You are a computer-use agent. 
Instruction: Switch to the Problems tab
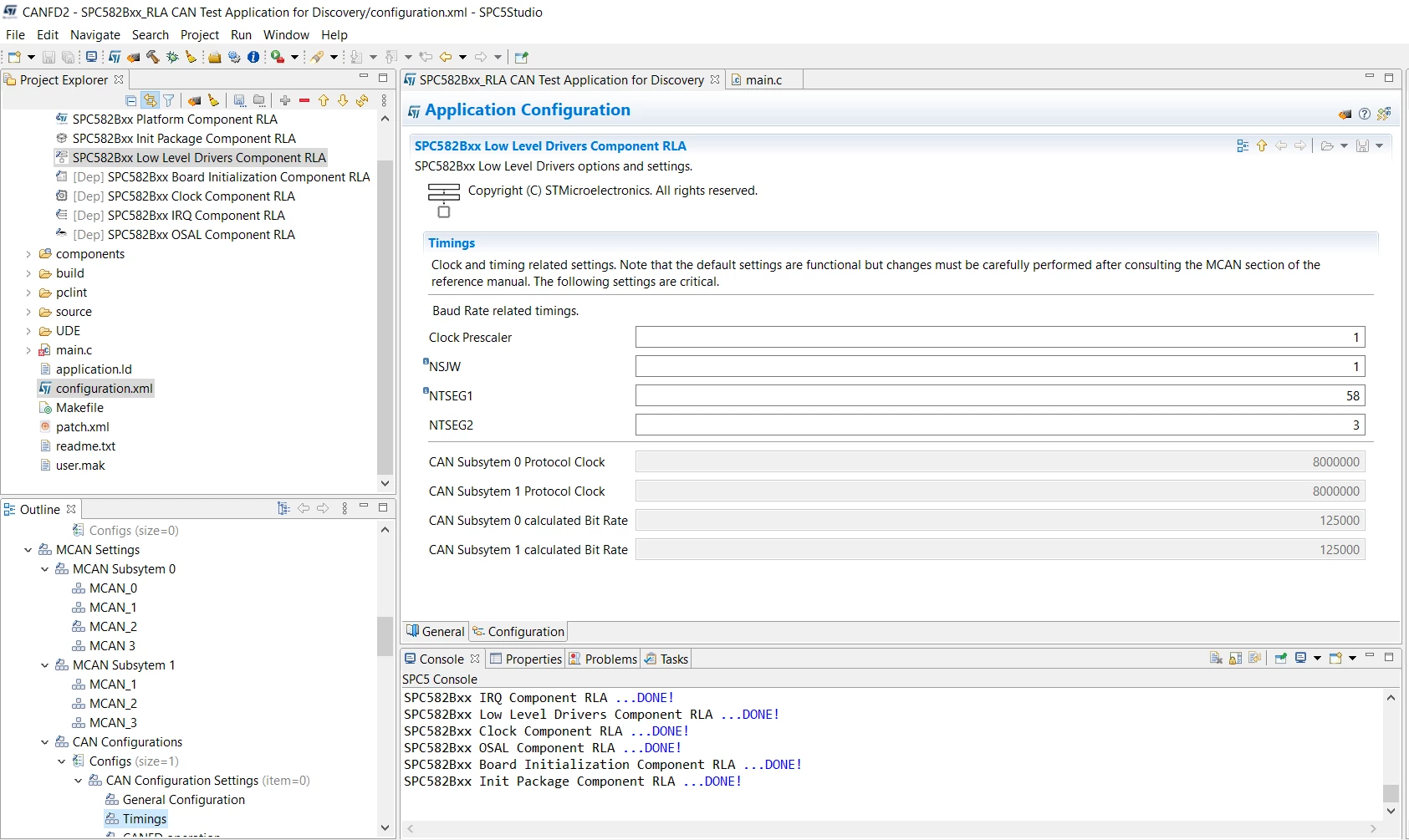tap(603, 659)
